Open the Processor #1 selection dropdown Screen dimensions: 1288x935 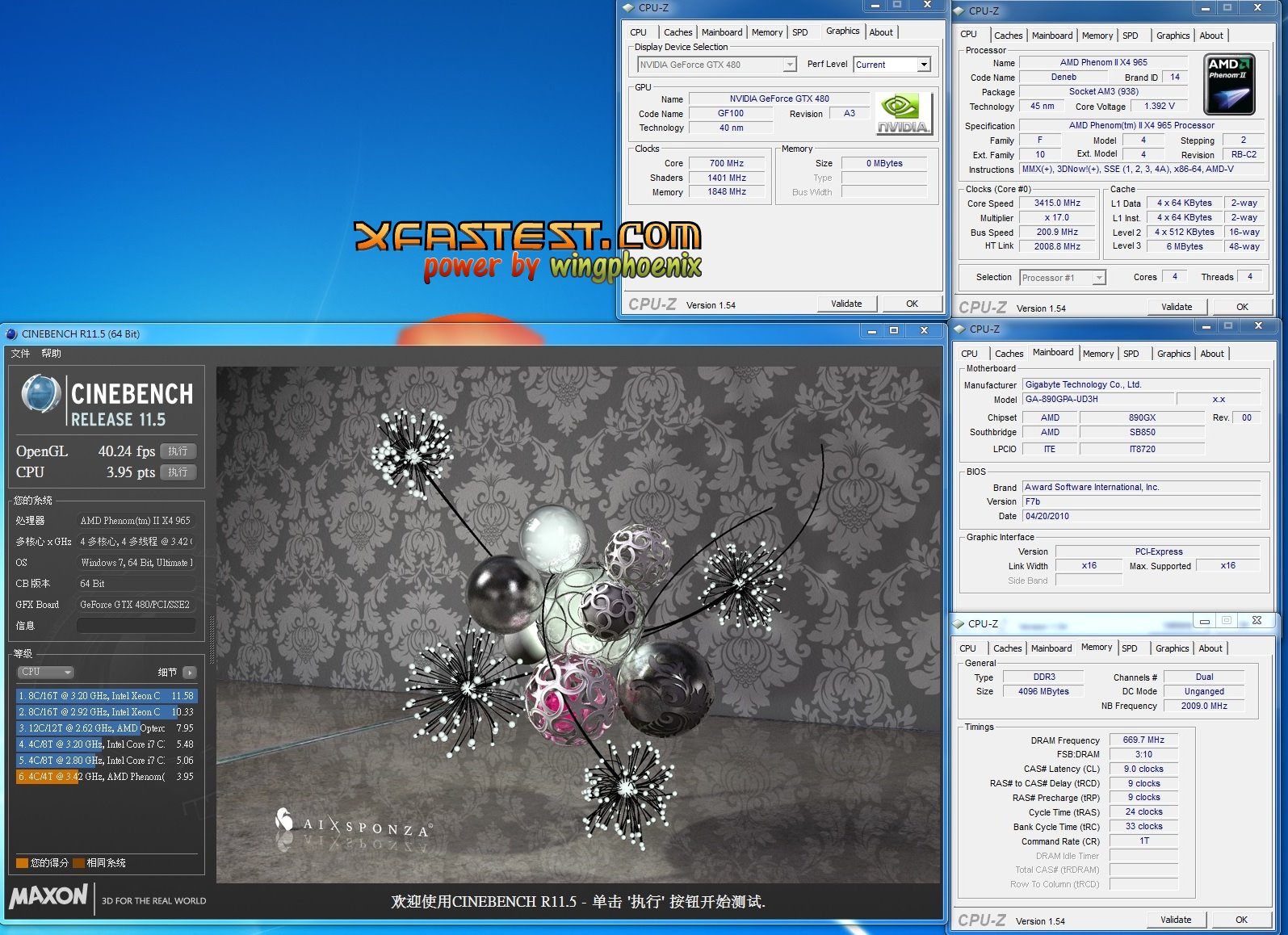(x=1098, y=278)
